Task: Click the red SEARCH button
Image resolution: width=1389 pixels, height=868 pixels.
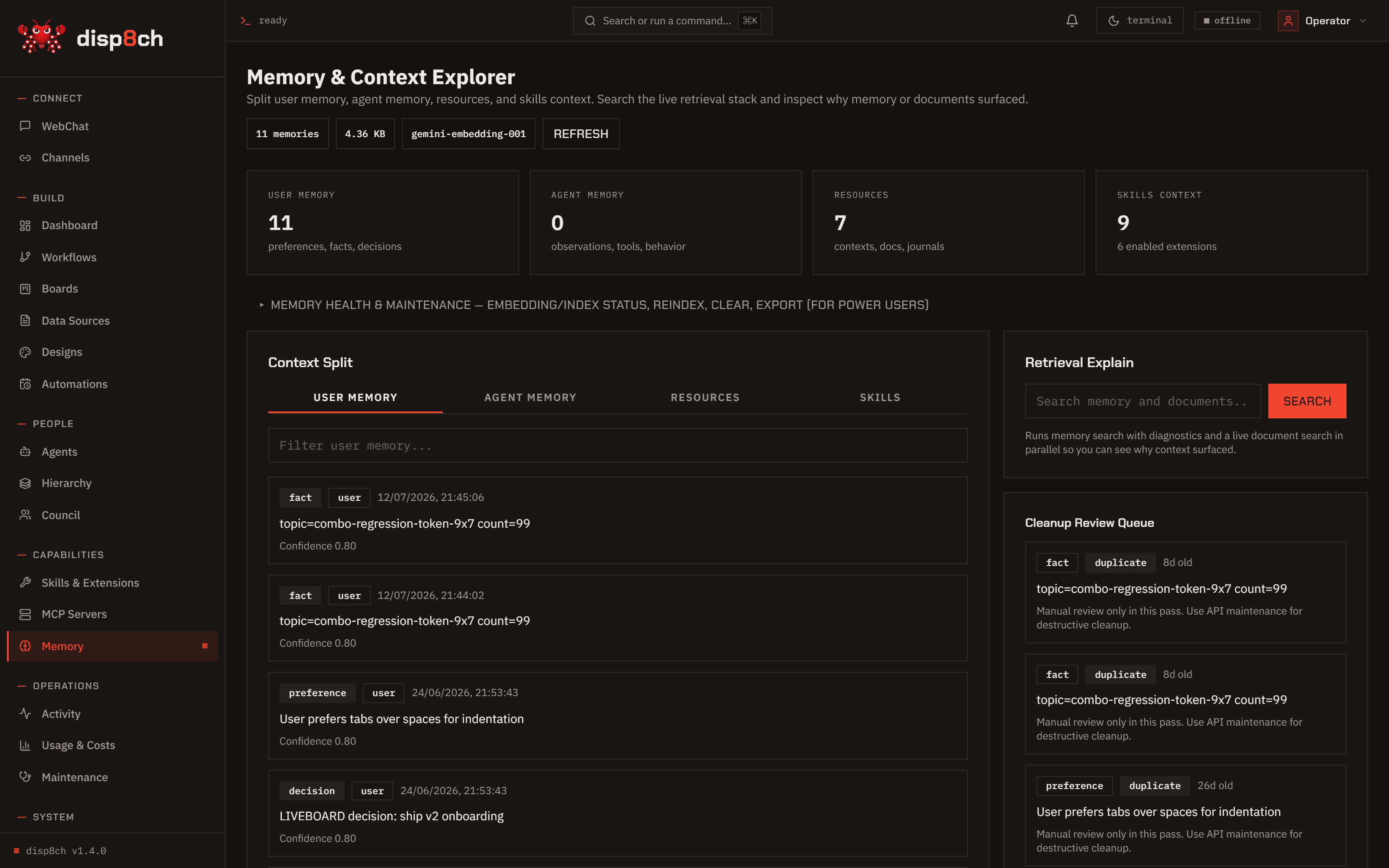Action: click(1307, 401)
